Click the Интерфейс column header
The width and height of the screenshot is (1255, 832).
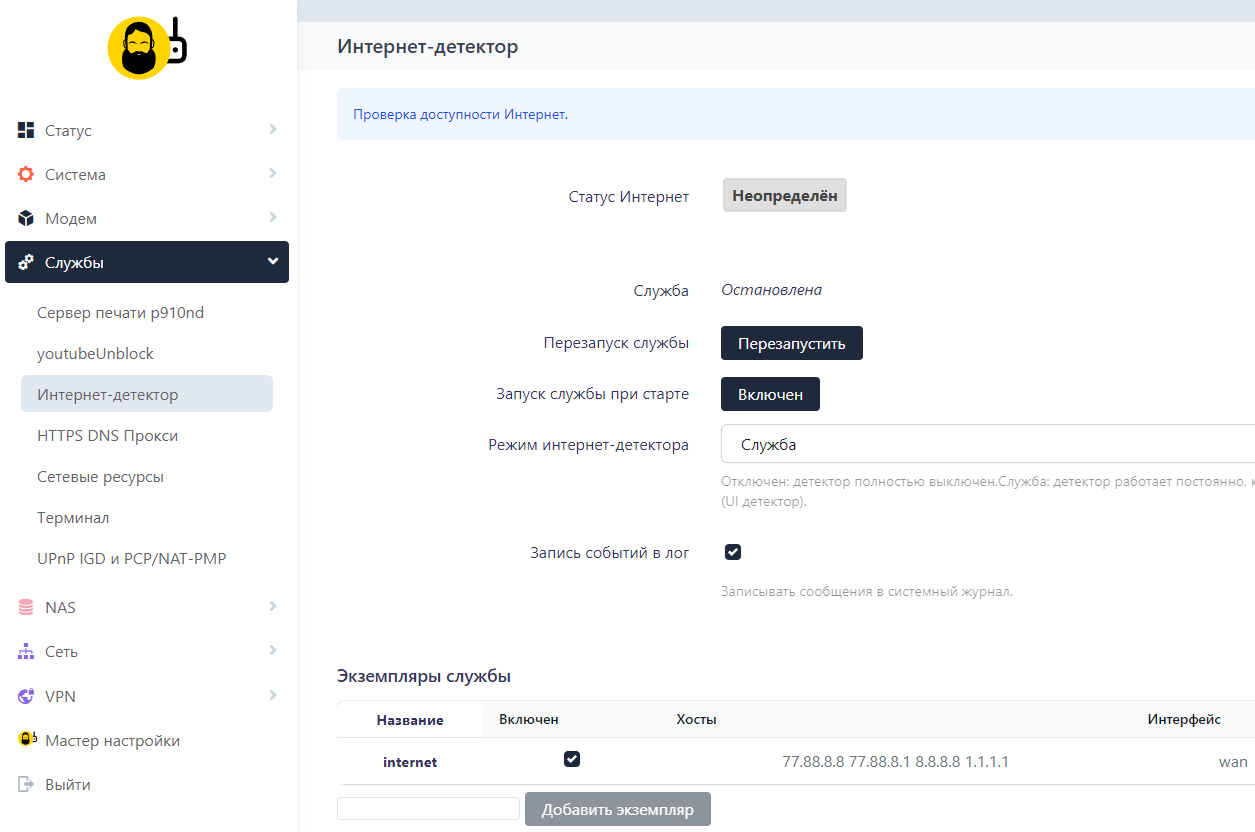point(1184,719)
